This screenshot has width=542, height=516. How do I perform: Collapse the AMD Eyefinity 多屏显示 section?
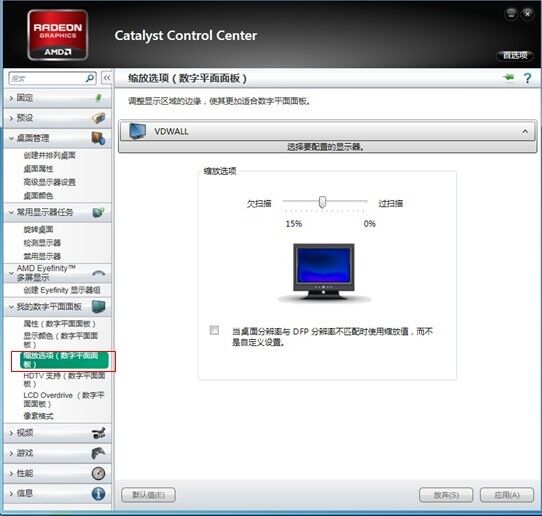[x=11, y=273]
